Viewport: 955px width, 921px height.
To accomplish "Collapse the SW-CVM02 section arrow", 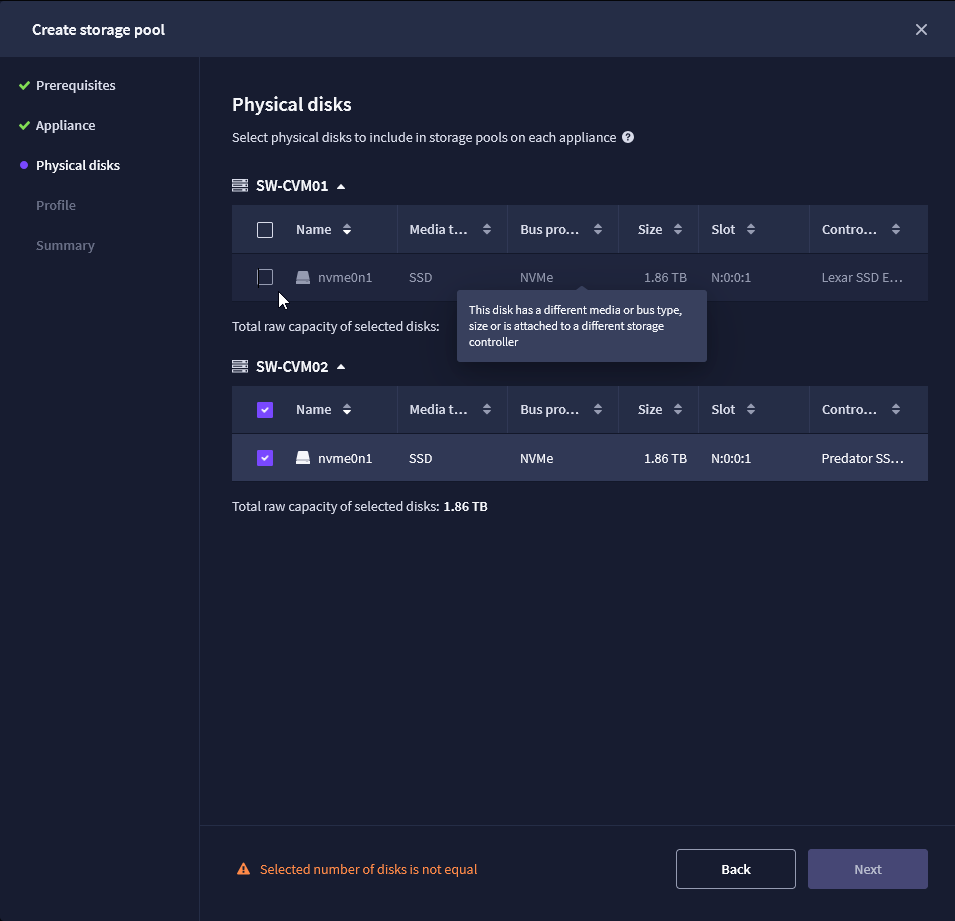I will tap(341, 367).
